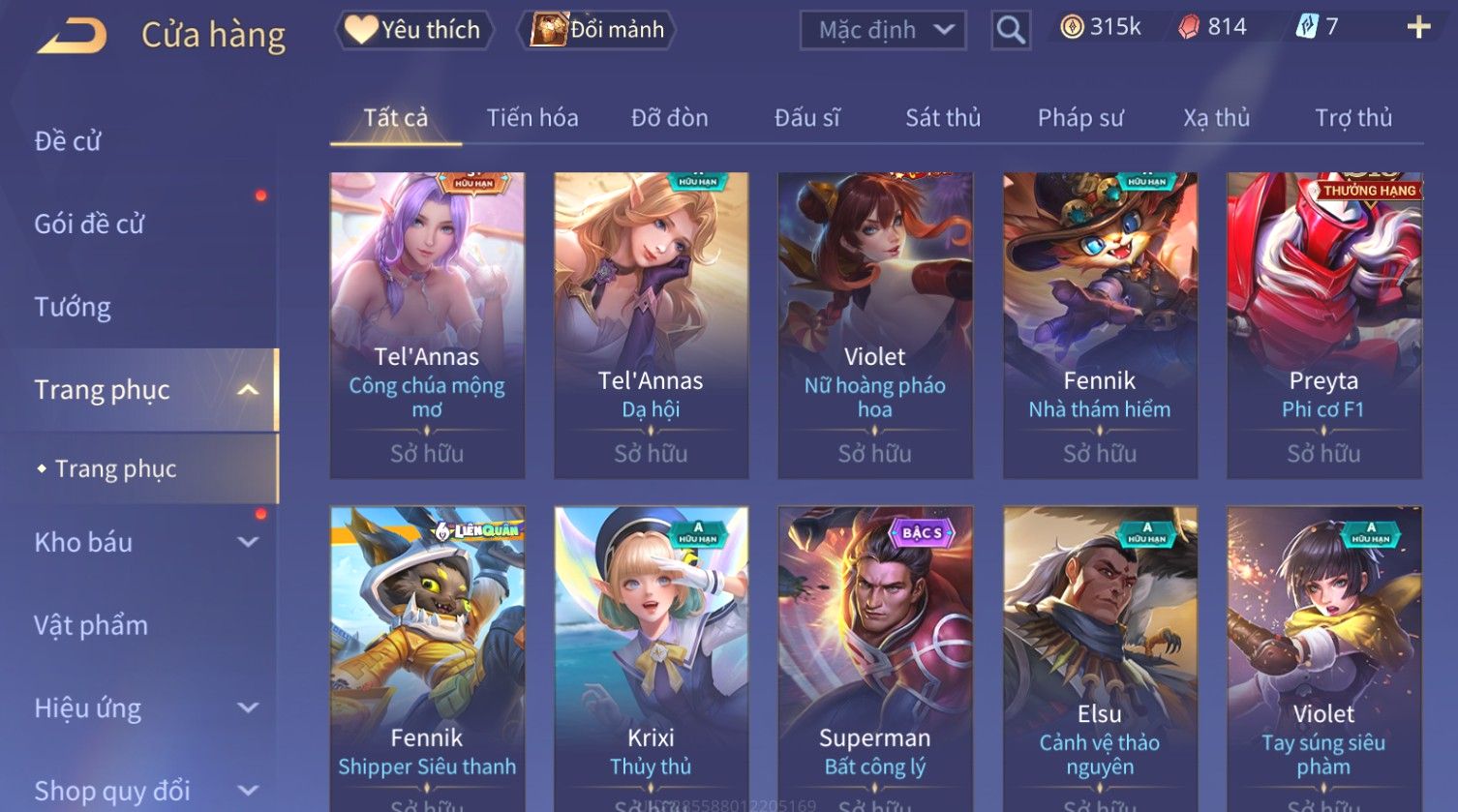
Task: Open search with the magnifier icon
Action: point(1011,30)
